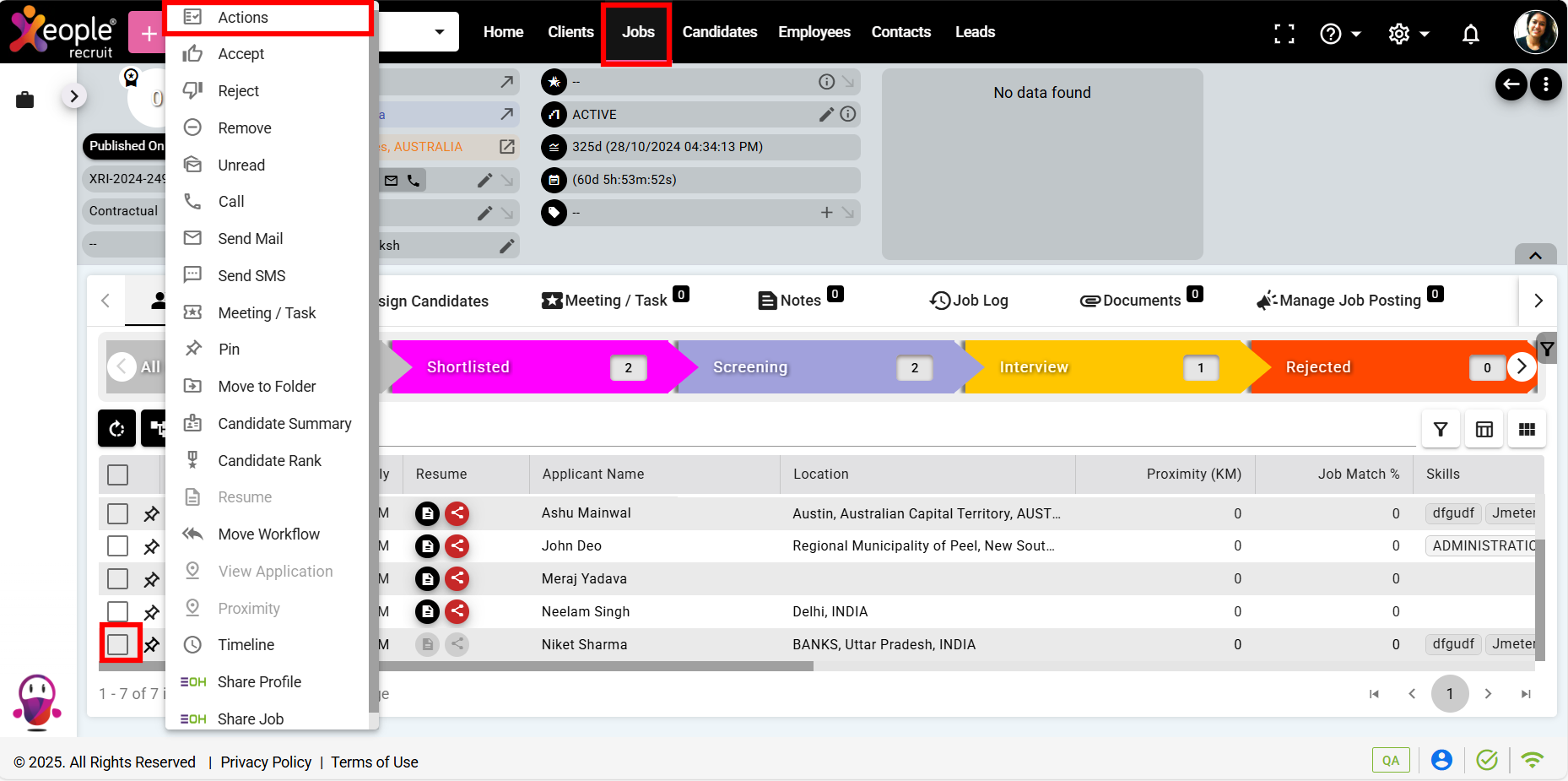
Task: Expand the settings gear dropdown
Action: pyautogui.click(x=1408, y=34)
